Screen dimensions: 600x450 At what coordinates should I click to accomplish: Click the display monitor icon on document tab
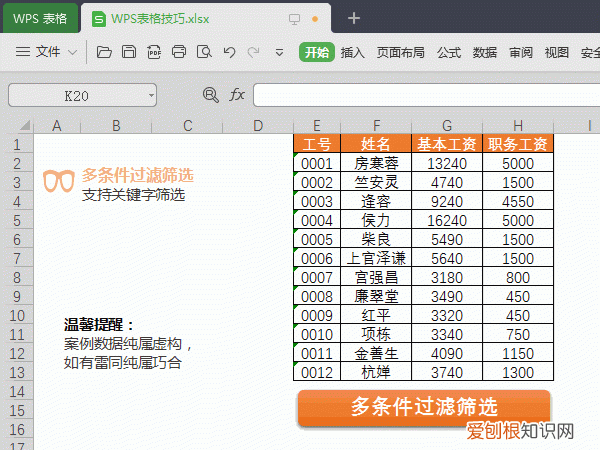[x=294, y=19]
